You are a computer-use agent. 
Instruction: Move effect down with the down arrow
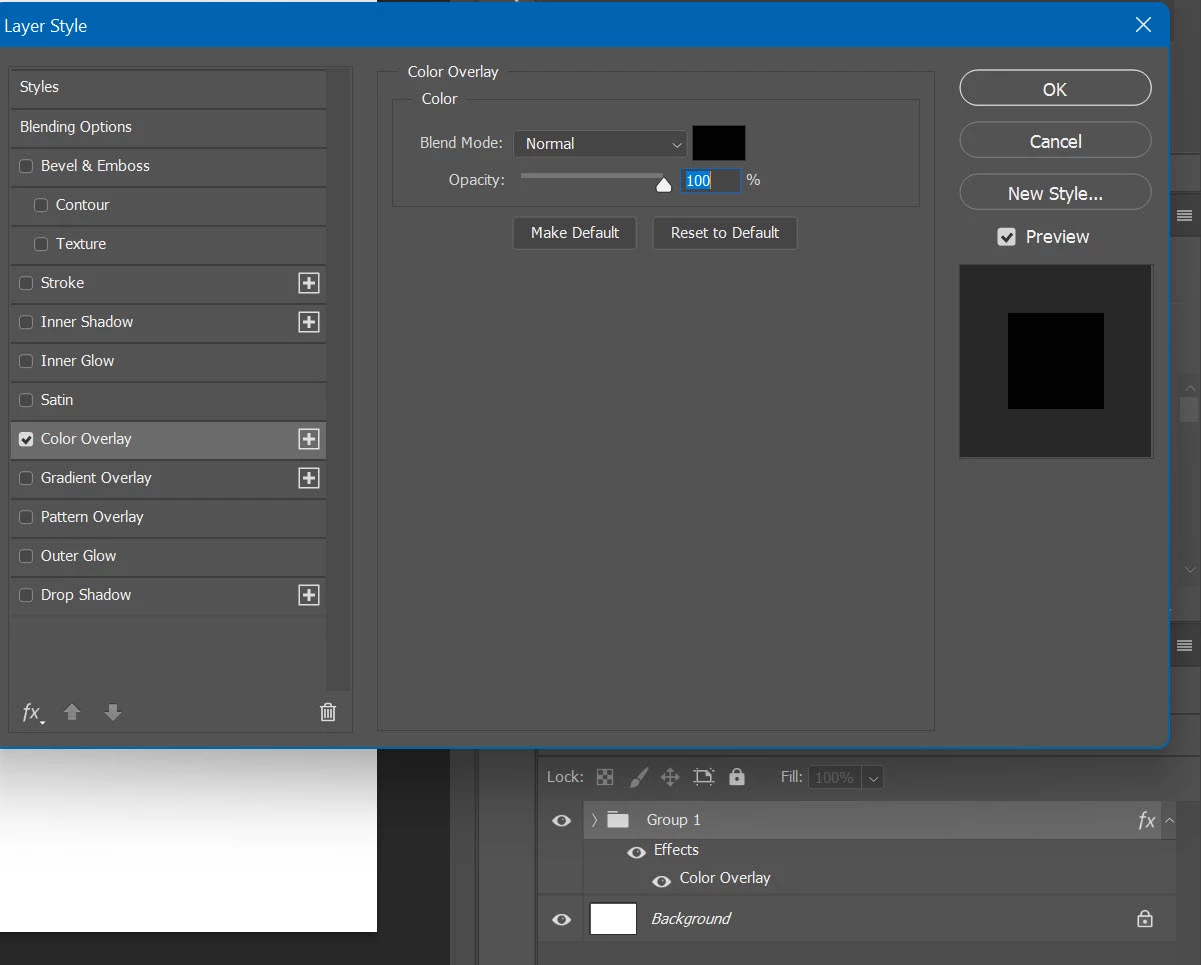click(x=113, y=712)
